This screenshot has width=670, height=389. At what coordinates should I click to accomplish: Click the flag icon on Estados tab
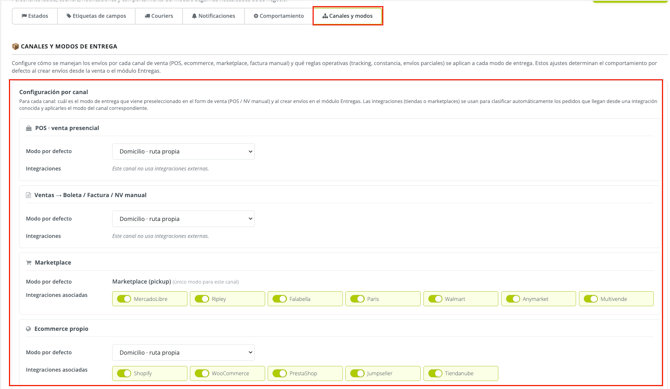click(24, 16)
